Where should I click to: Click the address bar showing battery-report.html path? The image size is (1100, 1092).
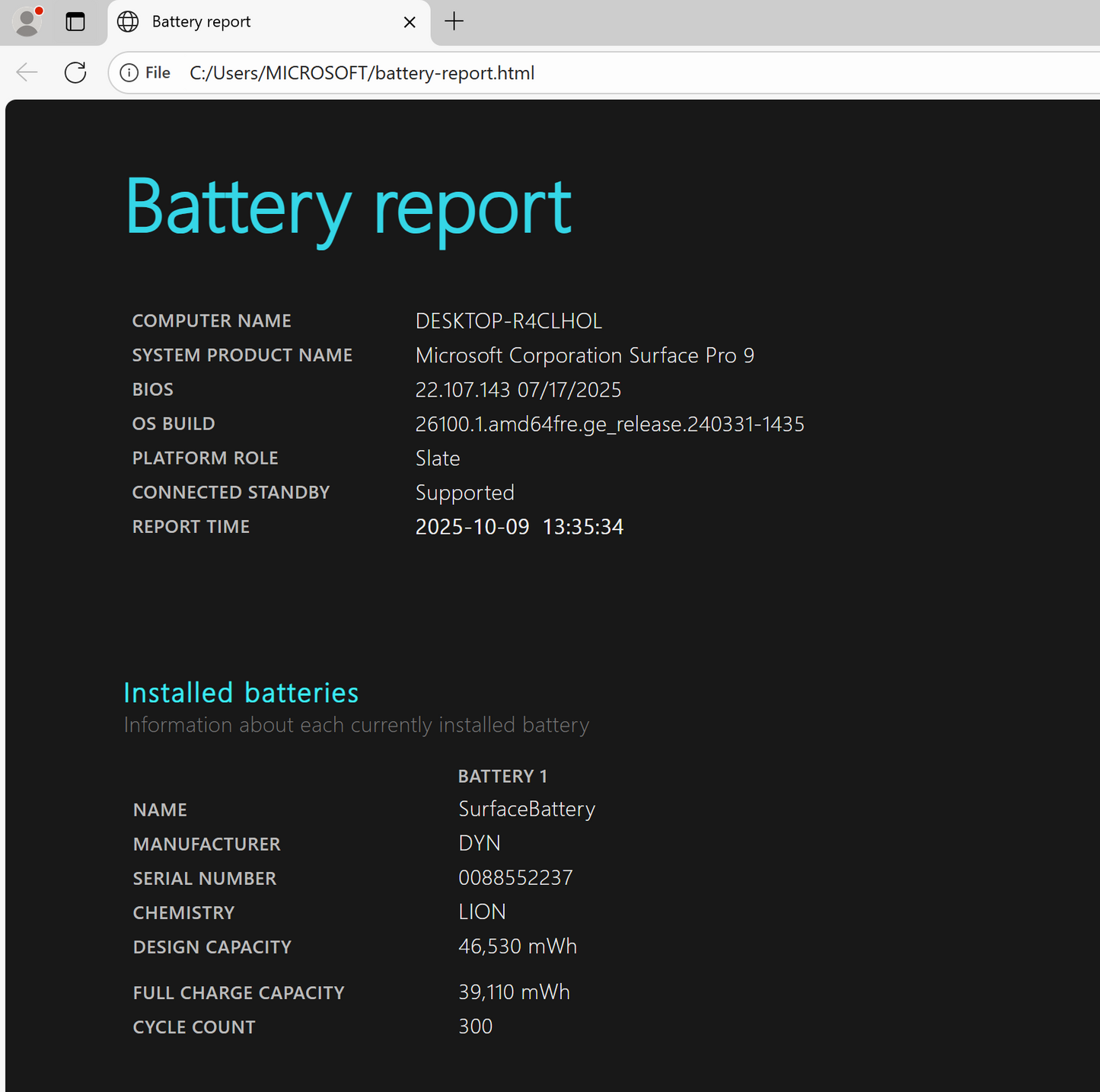click(x=533, y=73)
